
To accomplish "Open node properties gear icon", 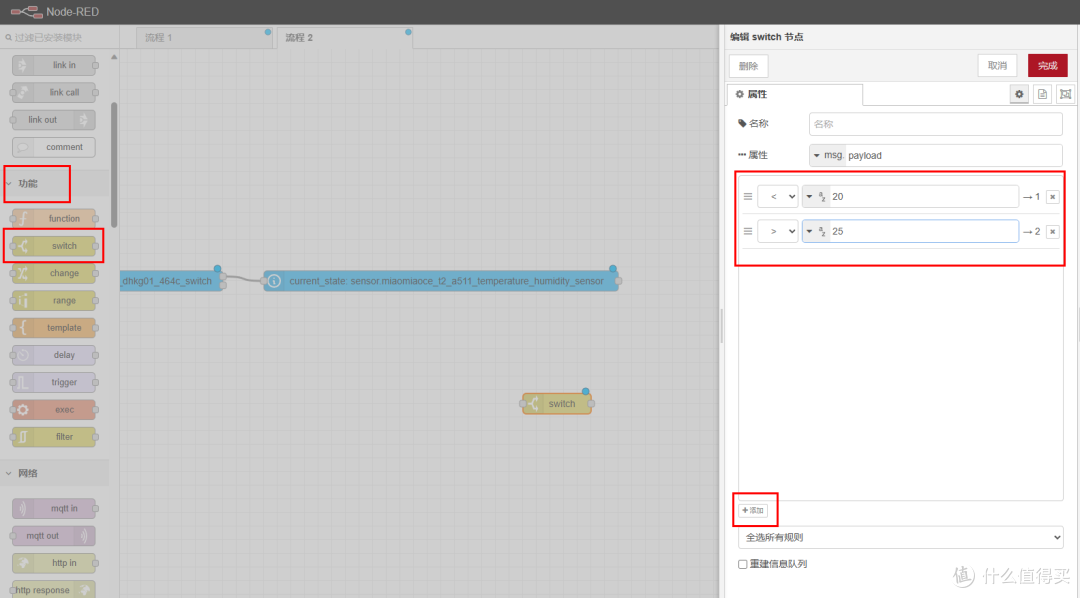I will coord(1019,94).
